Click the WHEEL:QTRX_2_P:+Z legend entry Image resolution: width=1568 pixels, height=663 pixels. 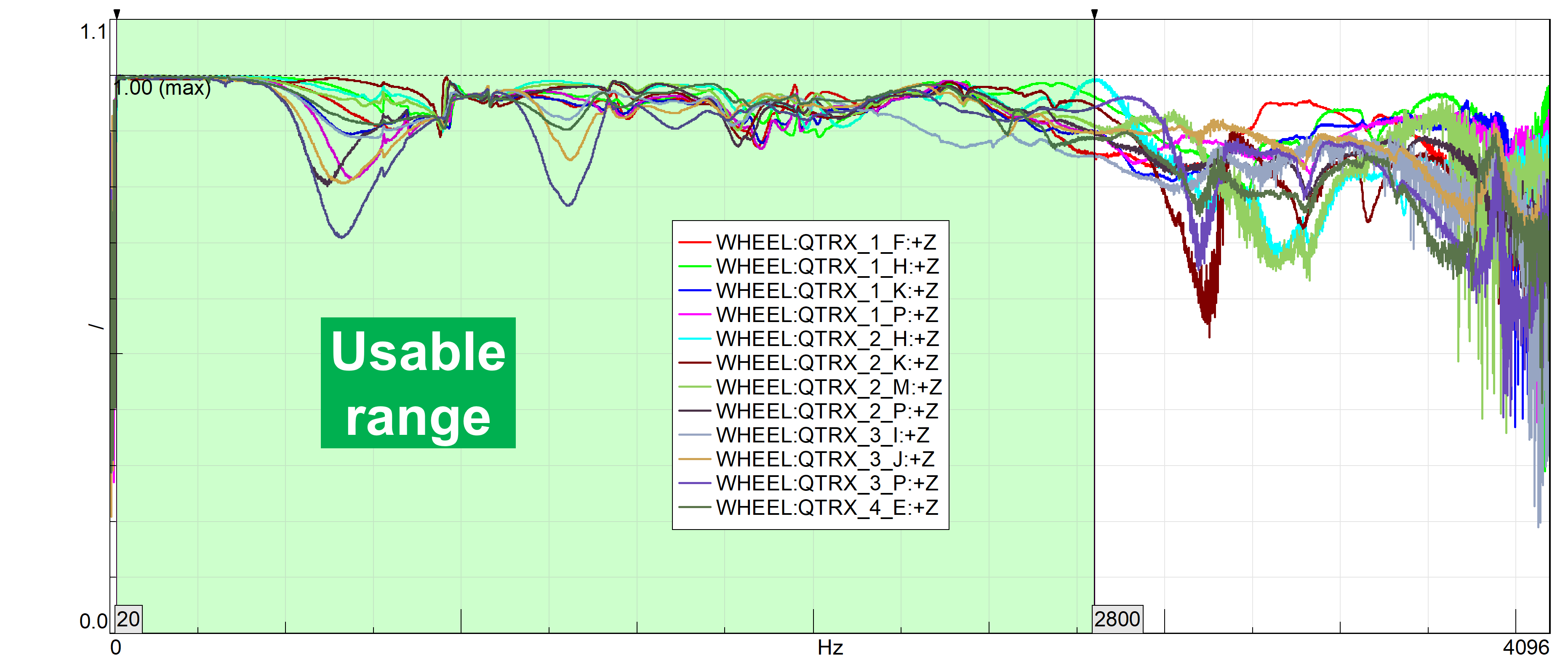pos(827,411)
